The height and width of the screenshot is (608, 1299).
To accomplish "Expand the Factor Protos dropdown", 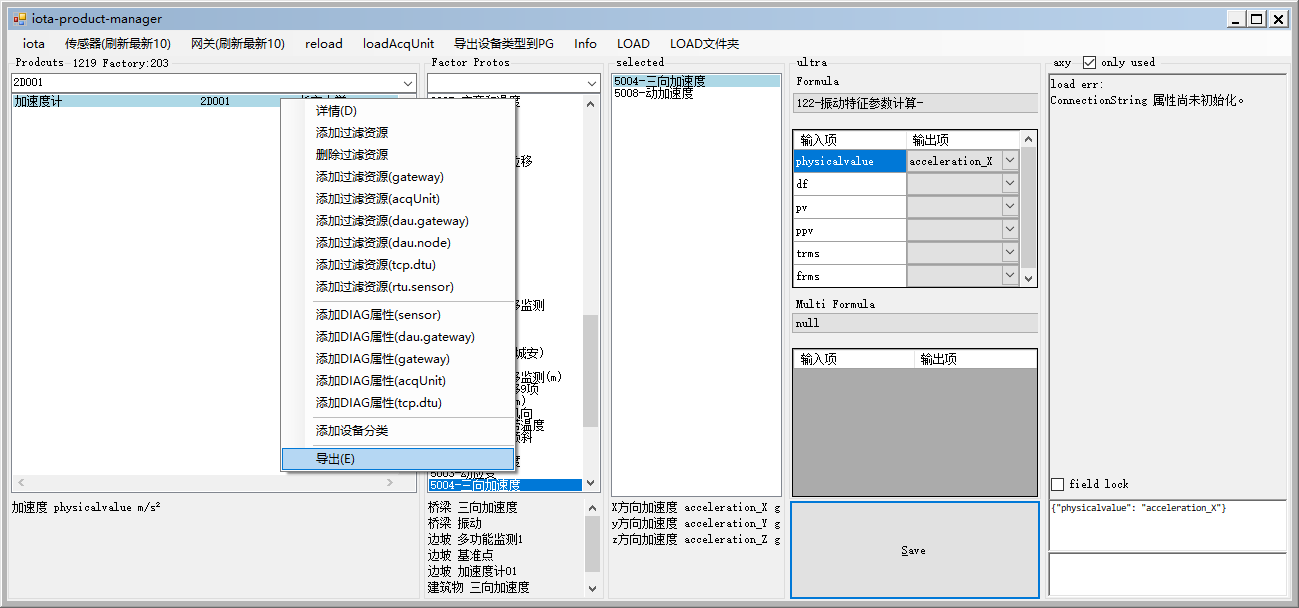I will [590, 82].
